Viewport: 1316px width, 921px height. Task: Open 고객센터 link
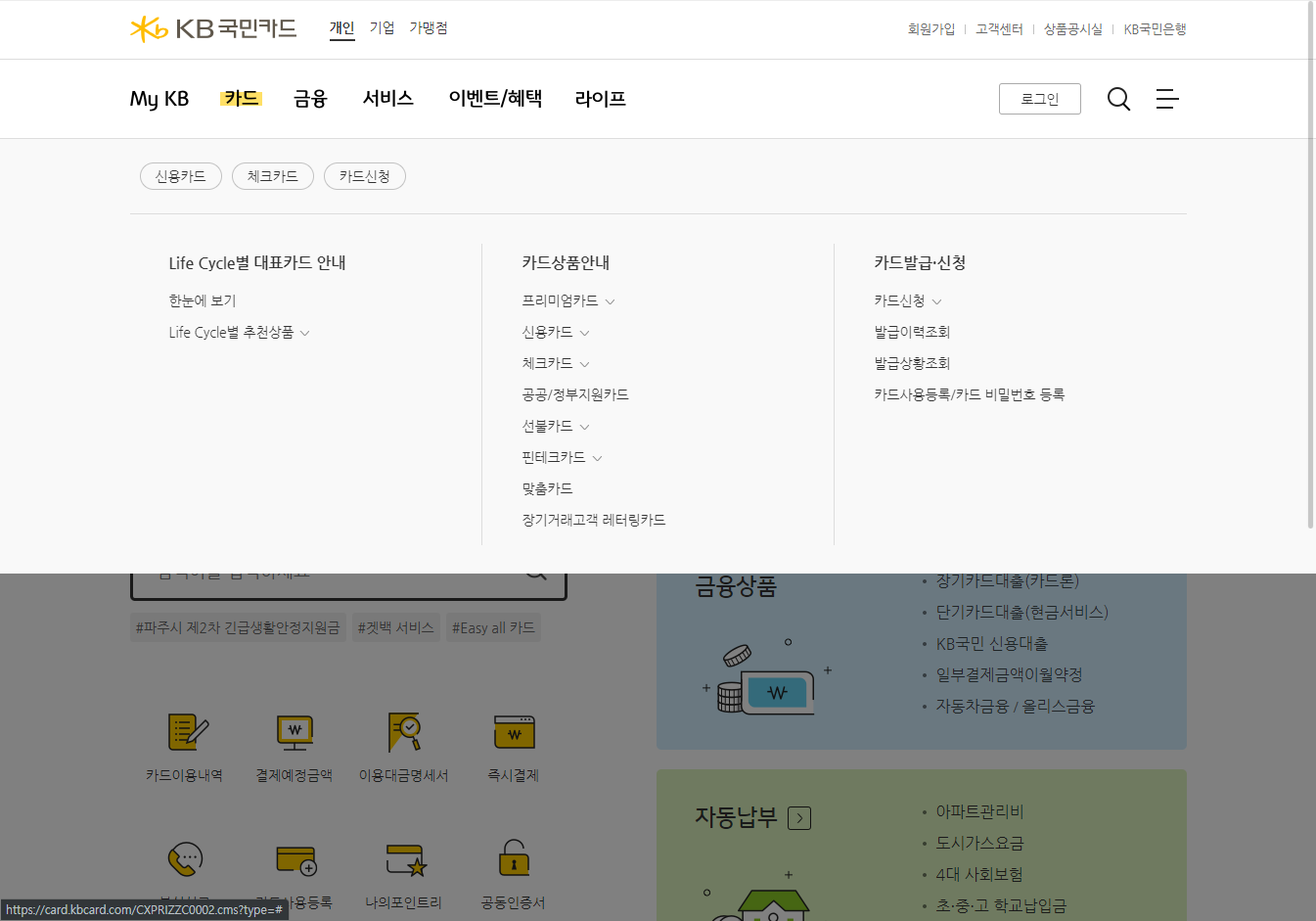(x=999, y=29)
